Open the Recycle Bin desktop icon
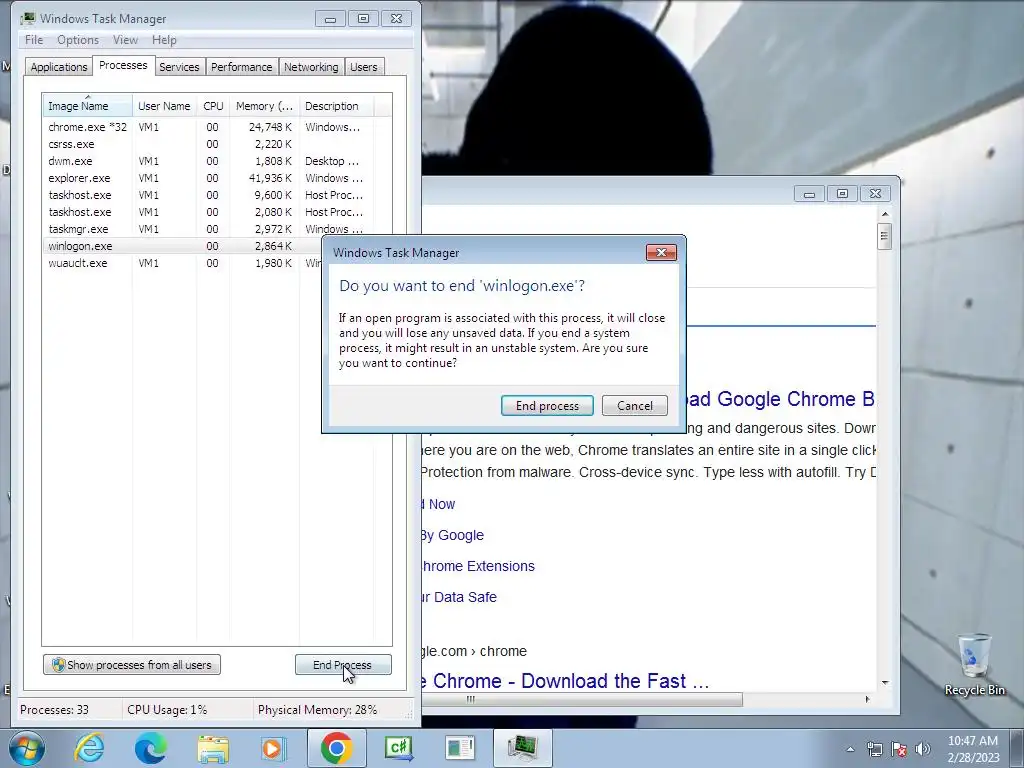 [975, 665]
